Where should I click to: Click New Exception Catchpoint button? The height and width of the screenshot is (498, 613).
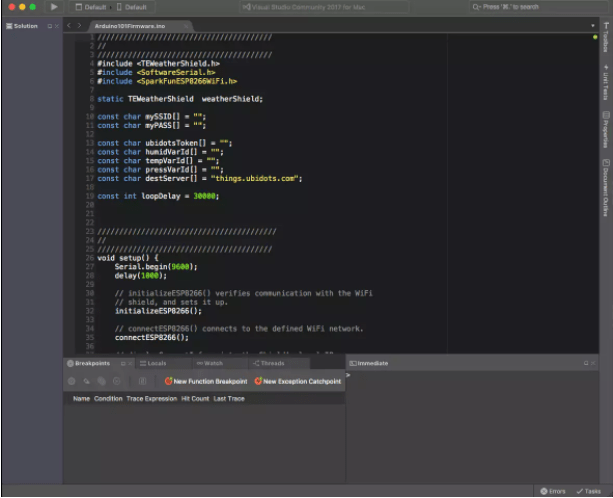tap(298, 381)
